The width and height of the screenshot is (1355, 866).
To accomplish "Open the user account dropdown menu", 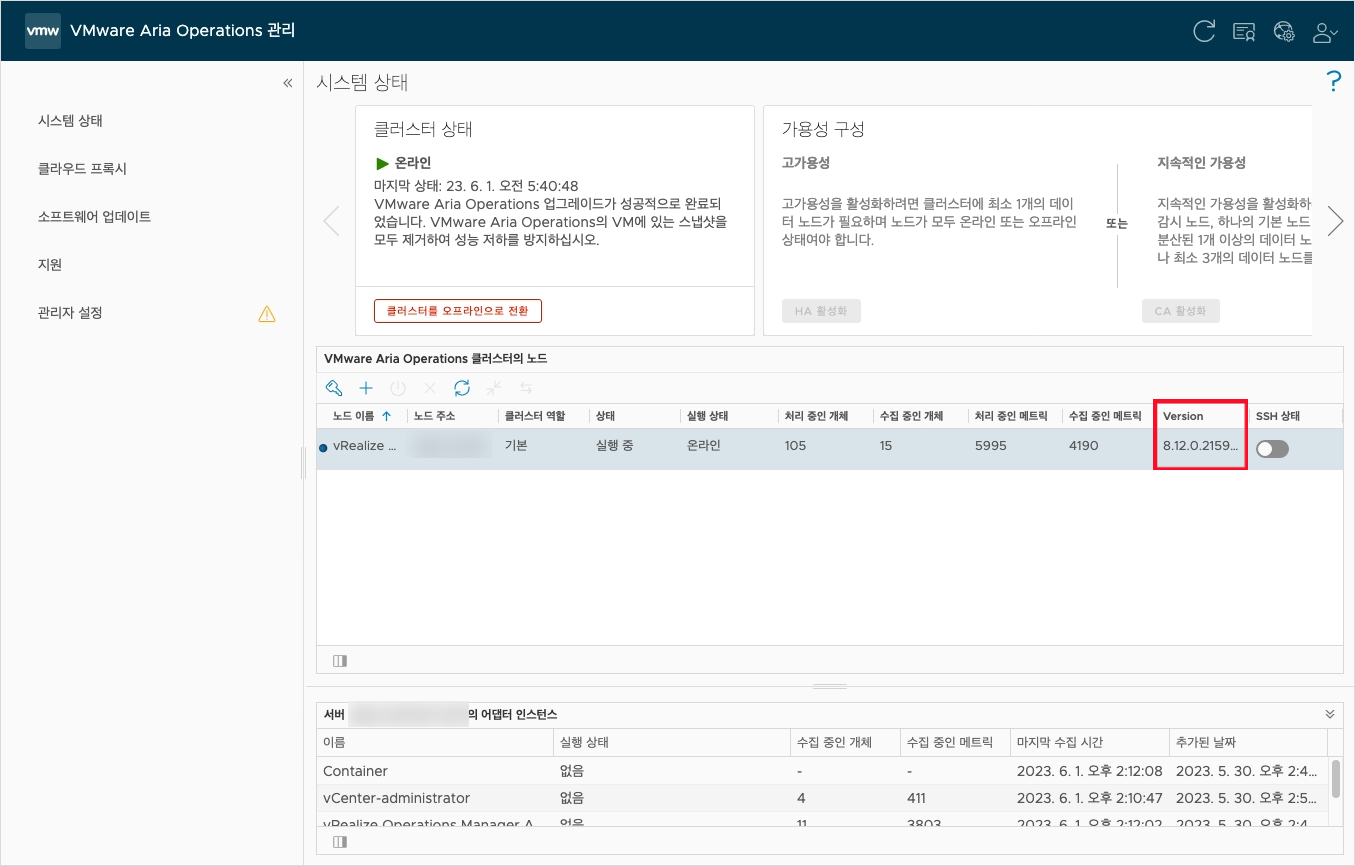I will click(1325, 32).
